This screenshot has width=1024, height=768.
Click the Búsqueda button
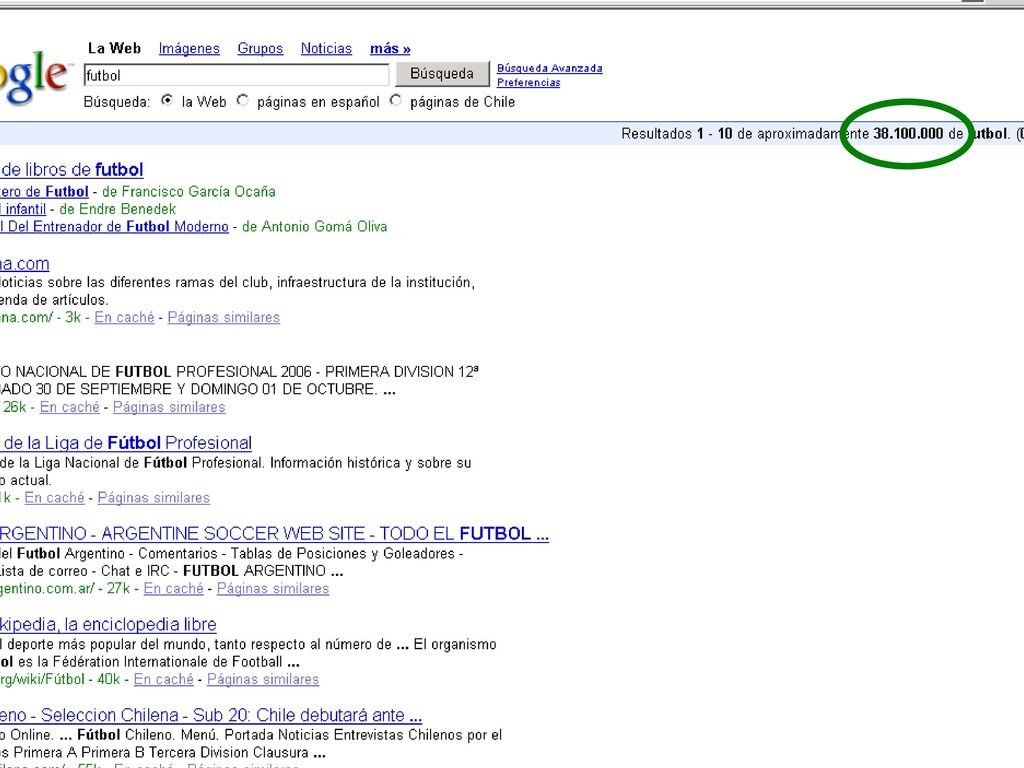point(442,74)
